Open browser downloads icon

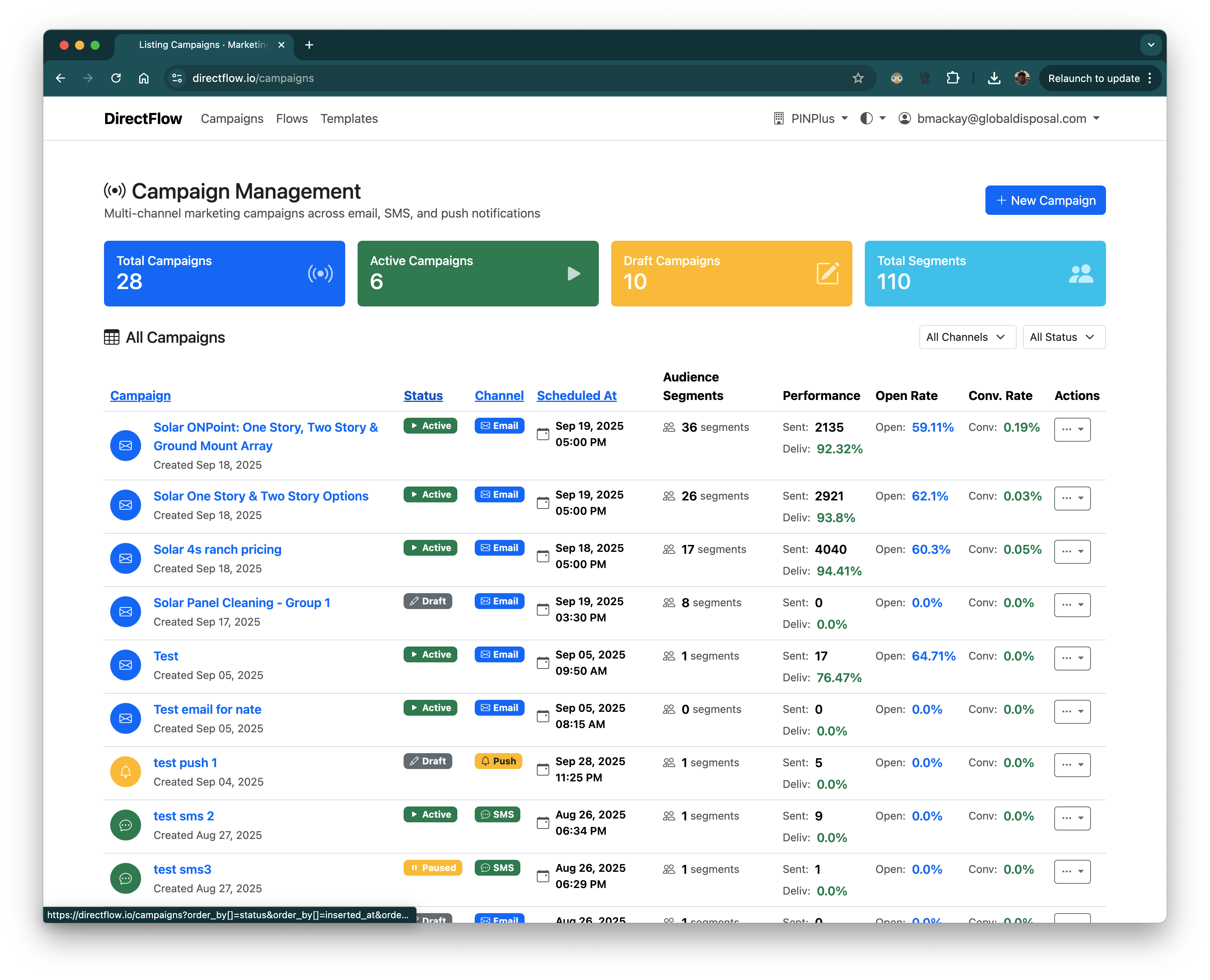point(994,78)
